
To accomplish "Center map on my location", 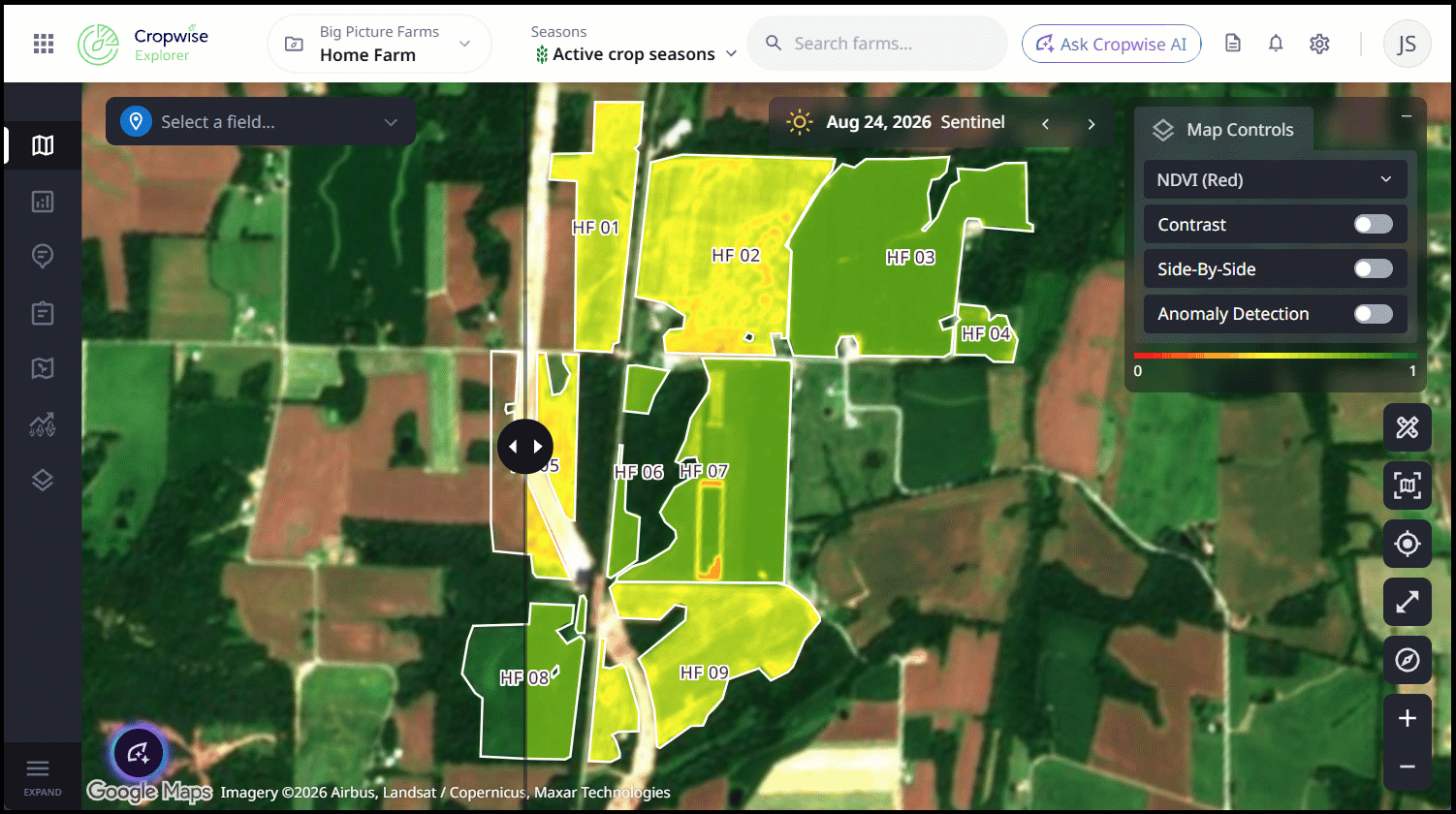I will [1408, 544].
